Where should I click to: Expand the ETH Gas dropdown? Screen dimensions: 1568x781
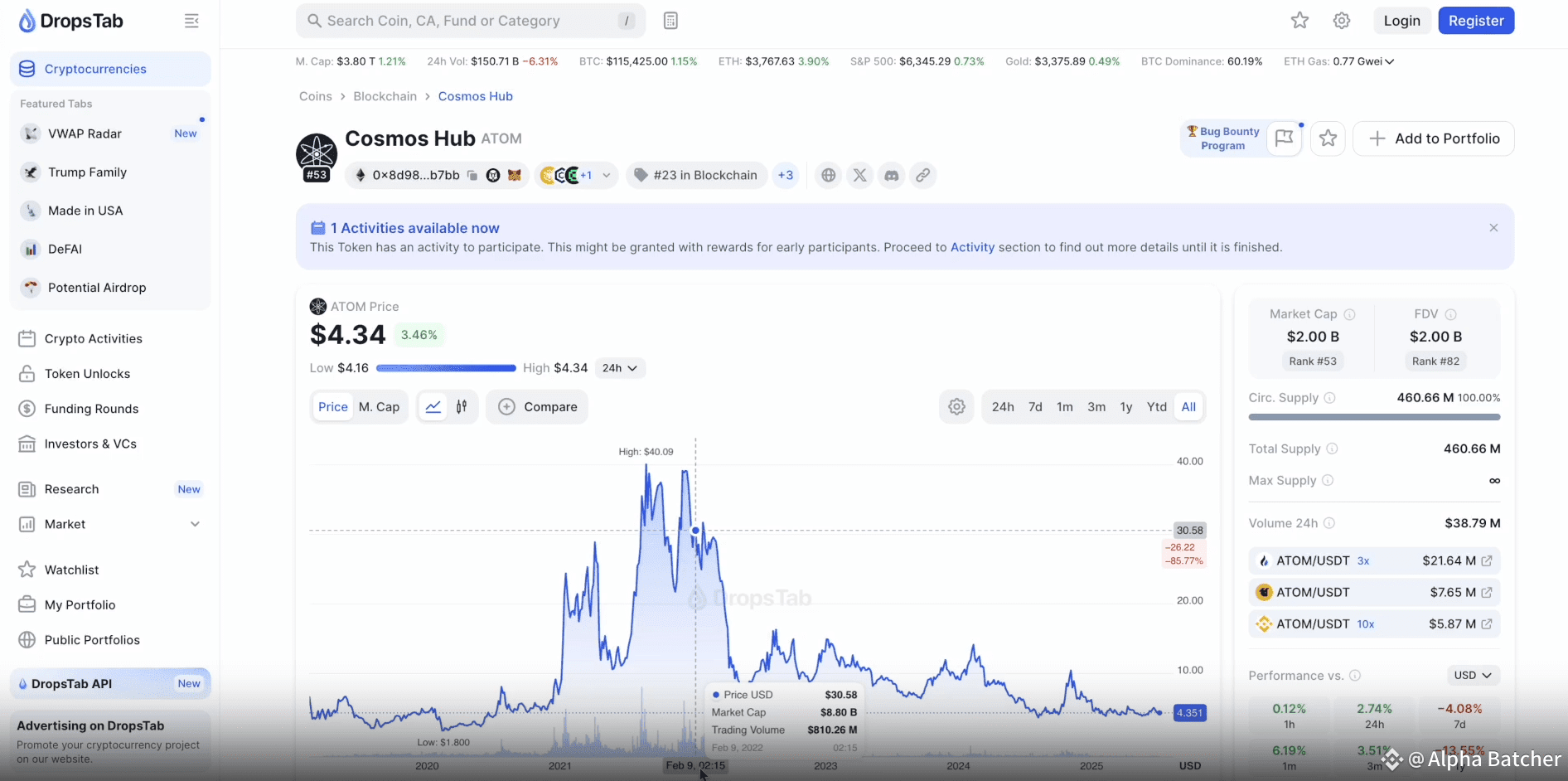pos(1390,61)
